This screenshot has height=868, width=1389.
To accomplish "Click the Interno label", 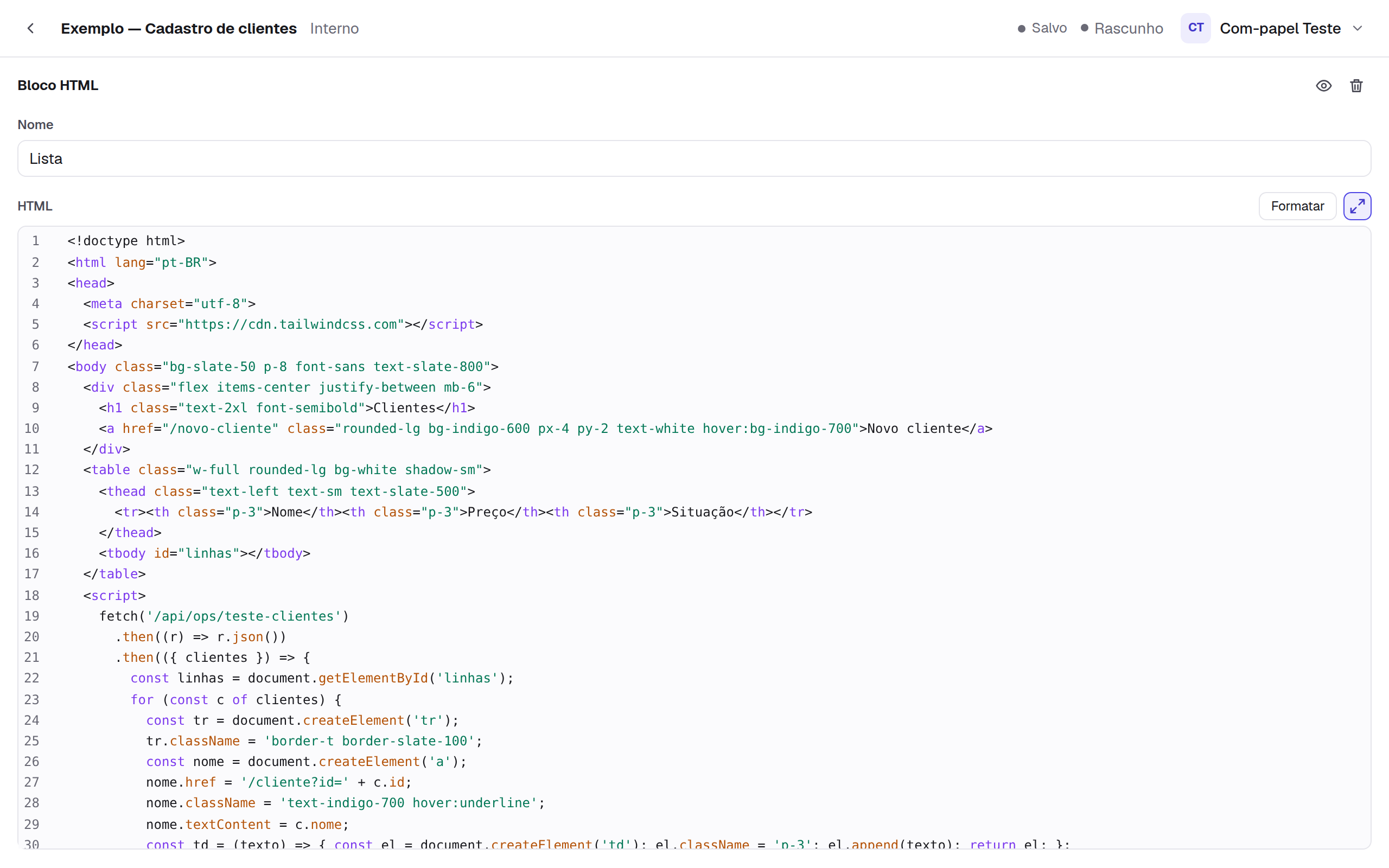I will click(x=334, y=28).
